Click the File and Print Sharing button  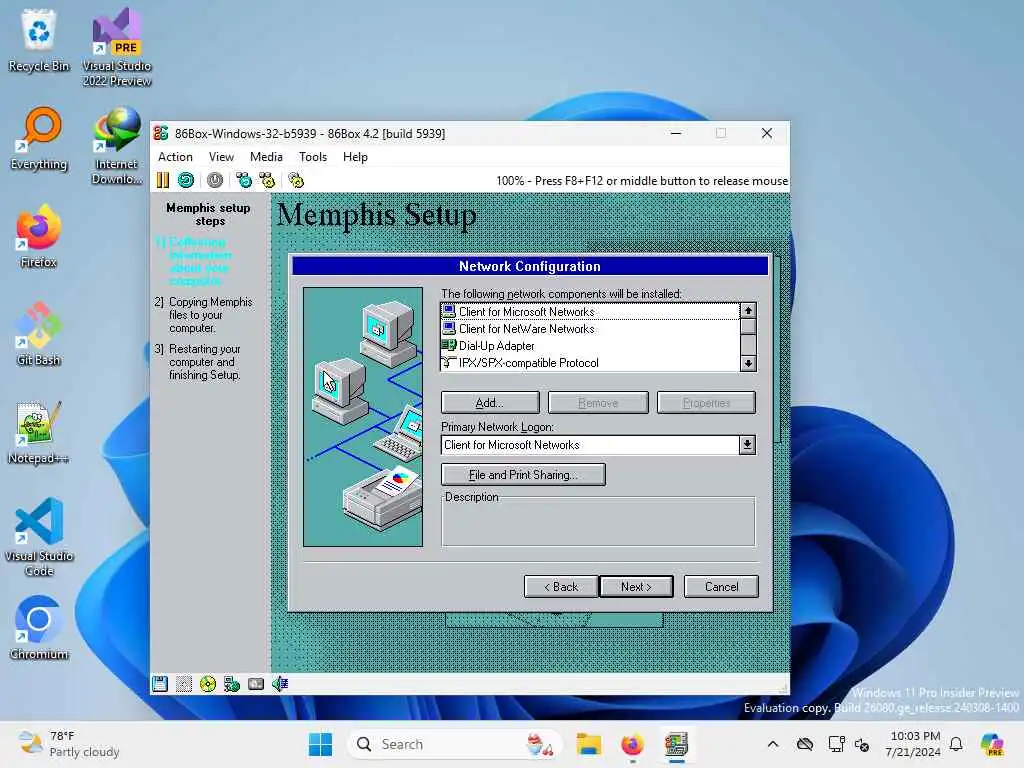click(x=523, y=475)
